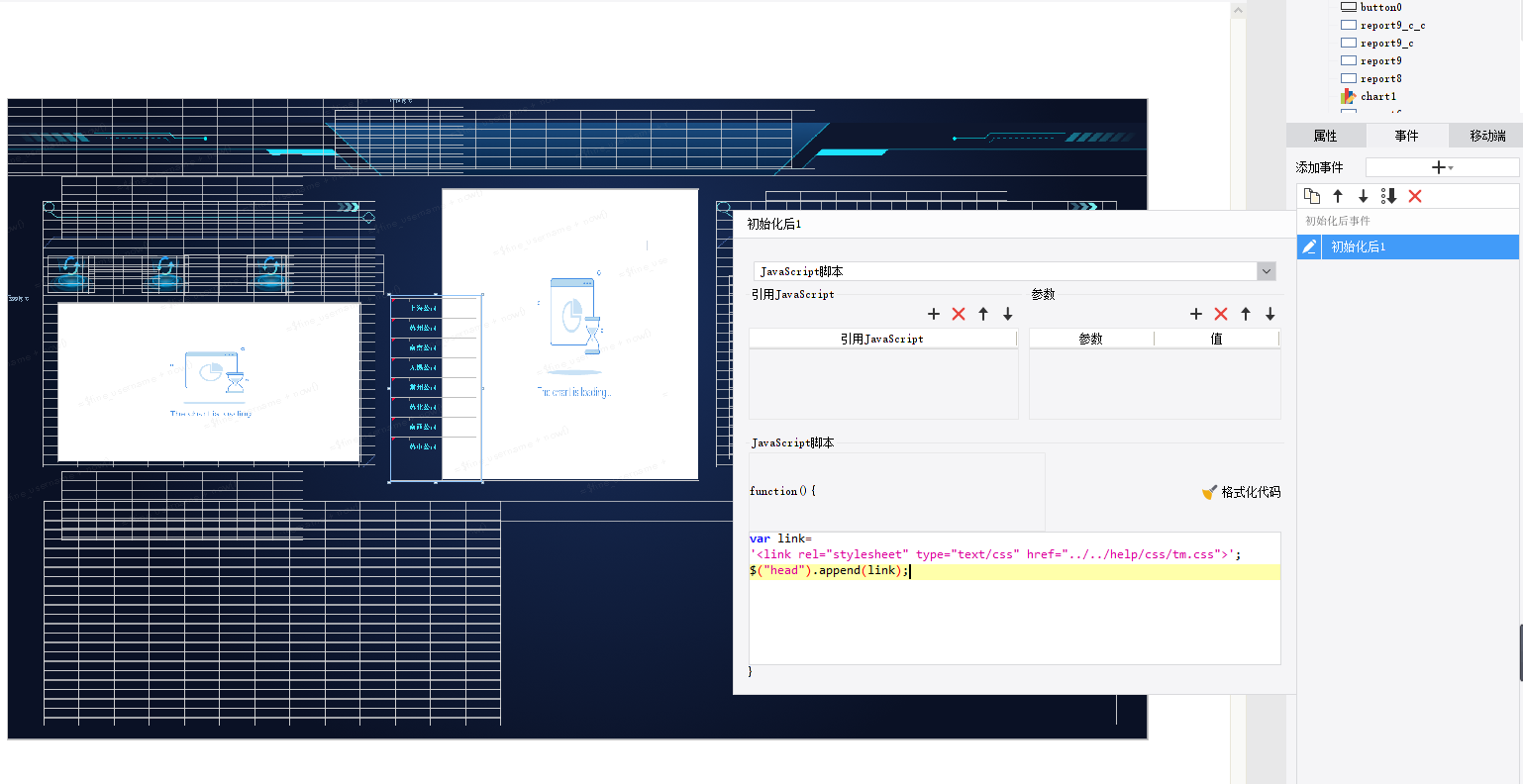Open the event type dropdown showing JavaScript脚本
Screen dimensions: 1523x784
(x=1015, y=271)
